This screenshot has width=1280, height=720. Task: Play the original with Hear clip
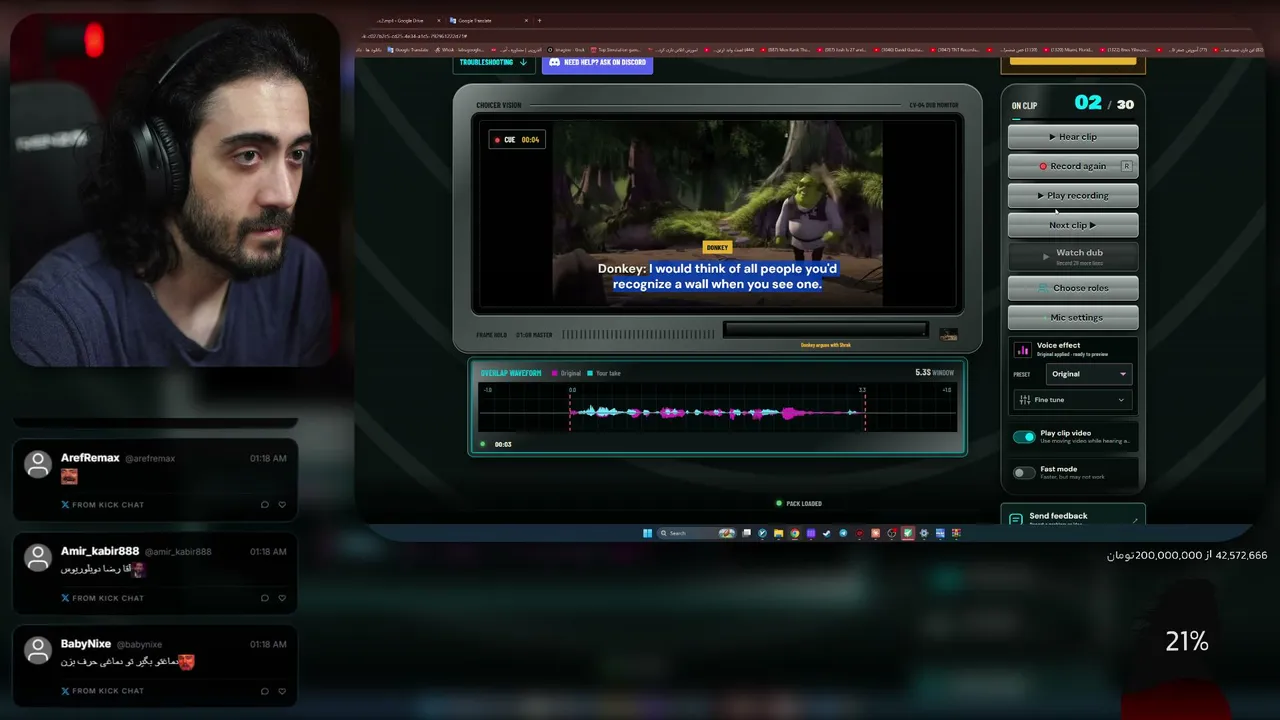coord(1073,136)
